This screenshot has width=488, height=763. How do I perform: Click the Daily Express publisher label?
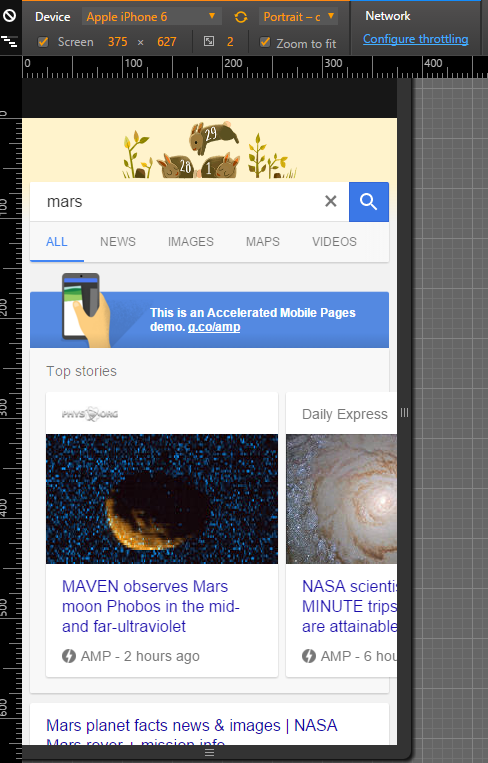pos(344,414)
